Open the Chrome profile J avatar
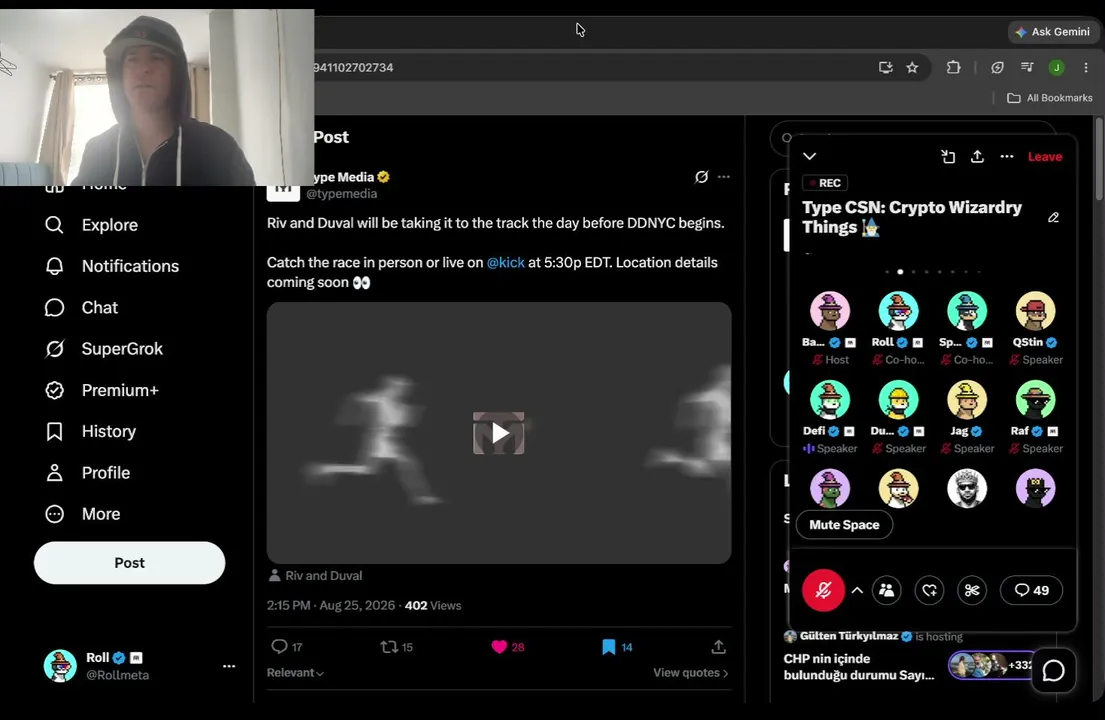The height and width of the screenshot is (720, 1105). click(x=1056, y=68)
